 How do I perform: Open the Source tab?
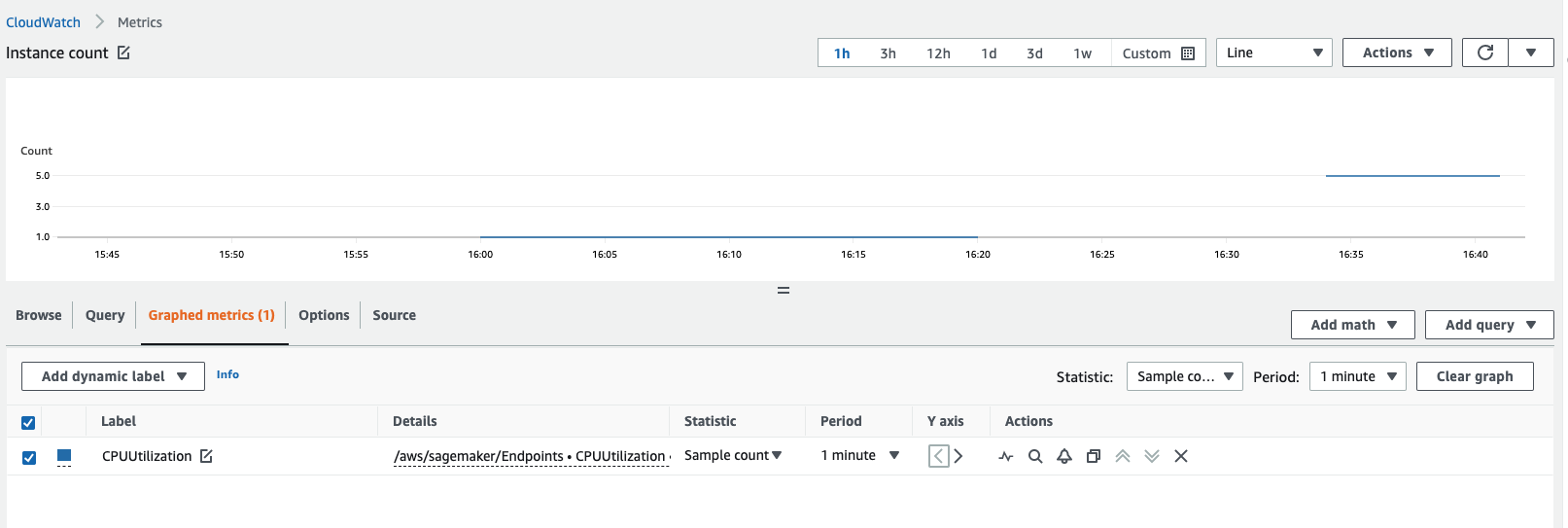point(394,315)
